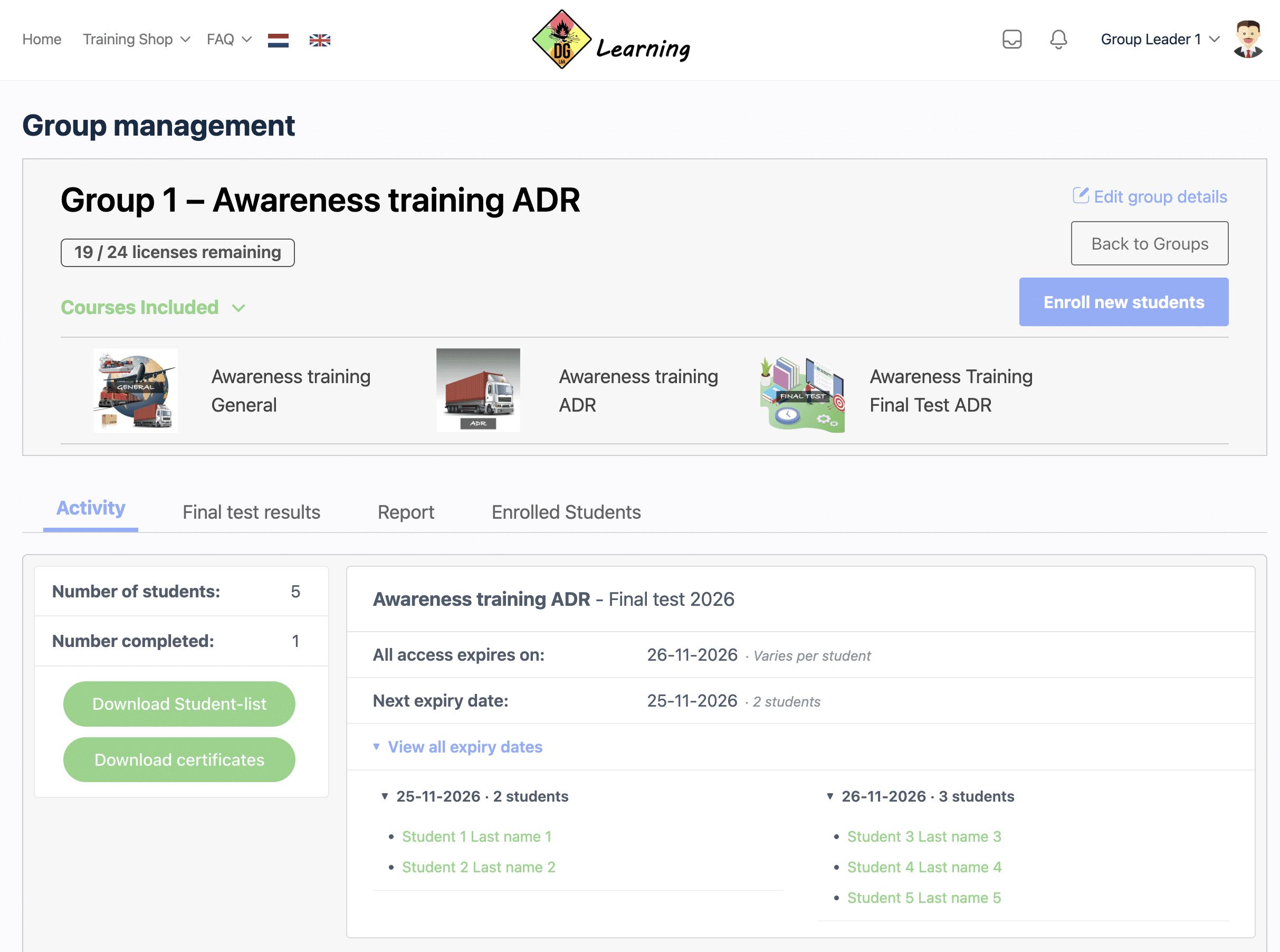This screenshot has width=1280, height=952.
Task: Click Download certificates button
Action: (179, 759)
